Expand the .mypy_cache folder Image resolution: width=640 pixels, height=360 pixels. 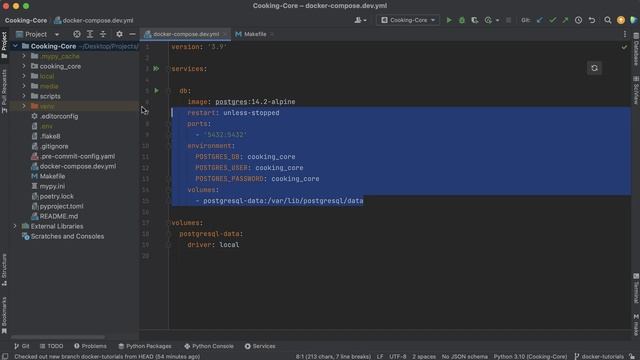pos(24,56)
